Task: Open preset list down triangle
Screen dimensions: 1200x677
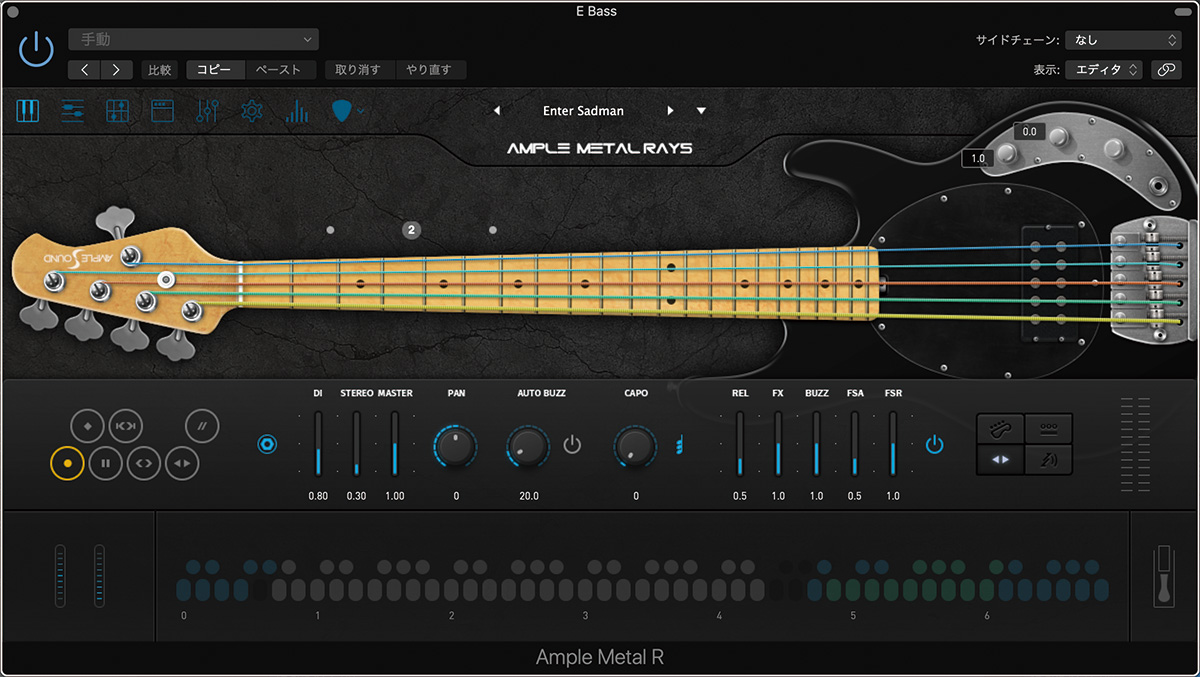Action: pos(701,111)
